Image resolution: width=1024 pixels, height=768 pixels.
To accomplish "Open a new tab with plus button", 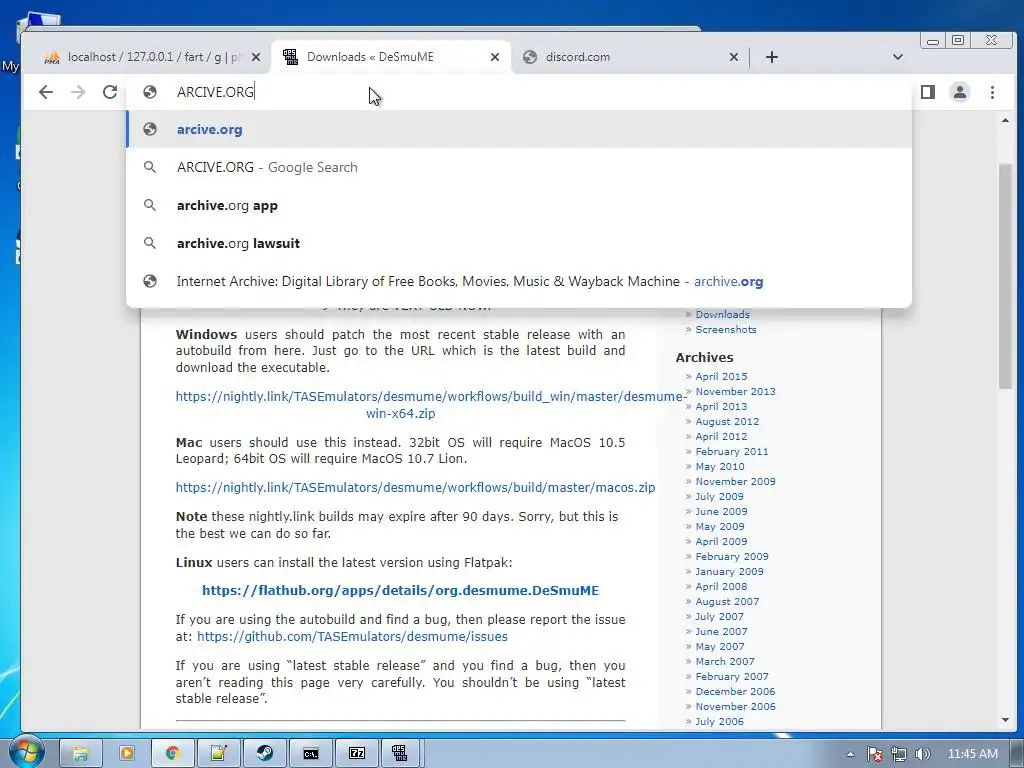I will coord(771,57).
